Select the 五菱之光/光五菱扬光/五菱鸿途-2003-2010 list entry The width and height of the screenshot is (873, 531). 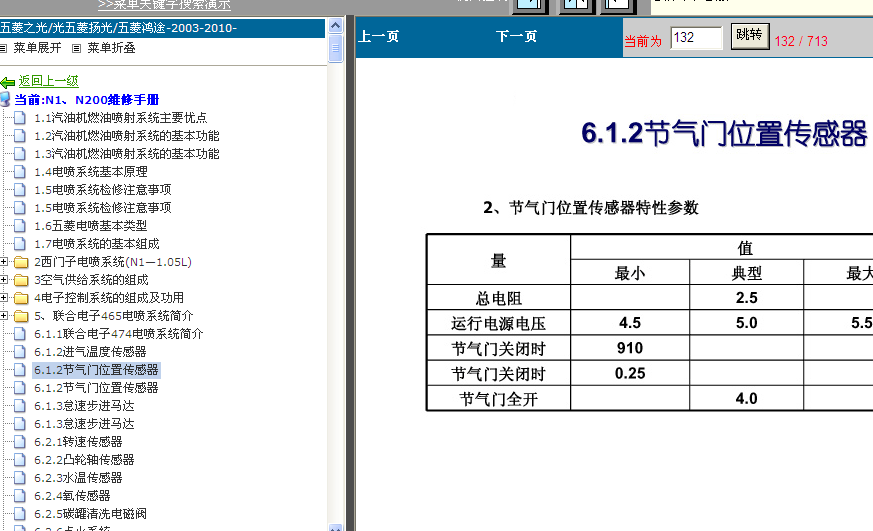163,28
